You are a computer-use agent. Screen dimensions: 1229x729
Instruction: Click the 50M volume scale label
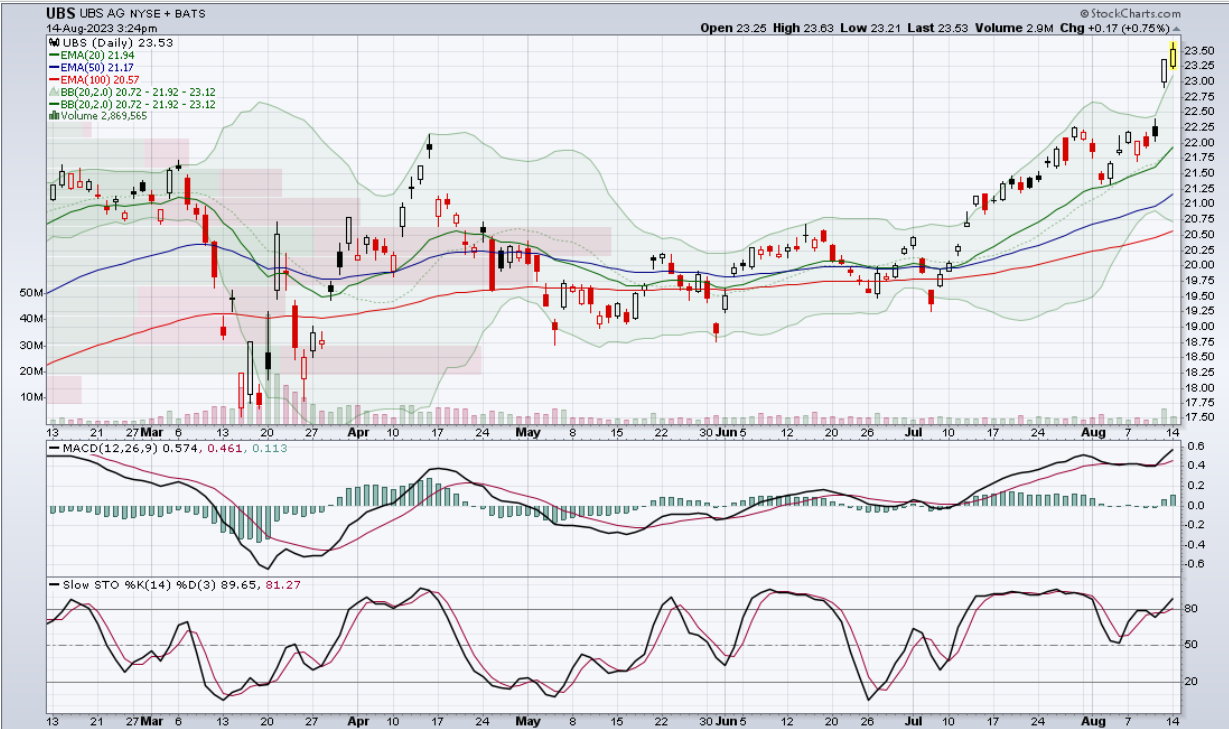coord(31,293)
